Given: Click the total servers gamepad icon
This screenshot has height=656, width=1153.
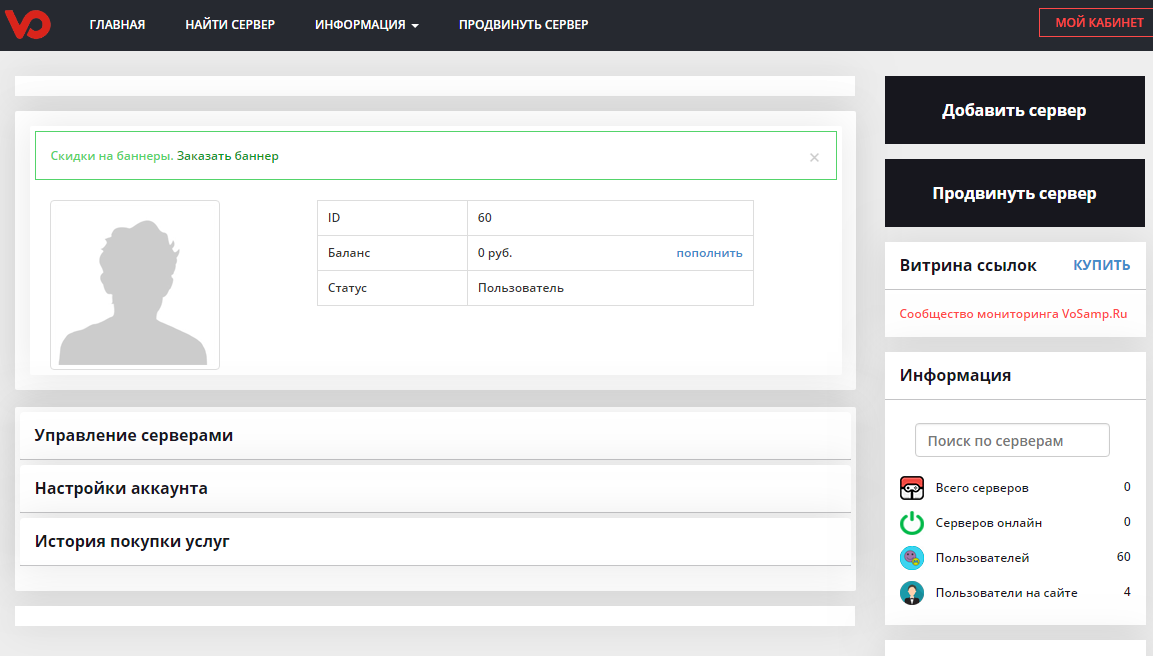Looking at the screenshot, I should [911, 488].
